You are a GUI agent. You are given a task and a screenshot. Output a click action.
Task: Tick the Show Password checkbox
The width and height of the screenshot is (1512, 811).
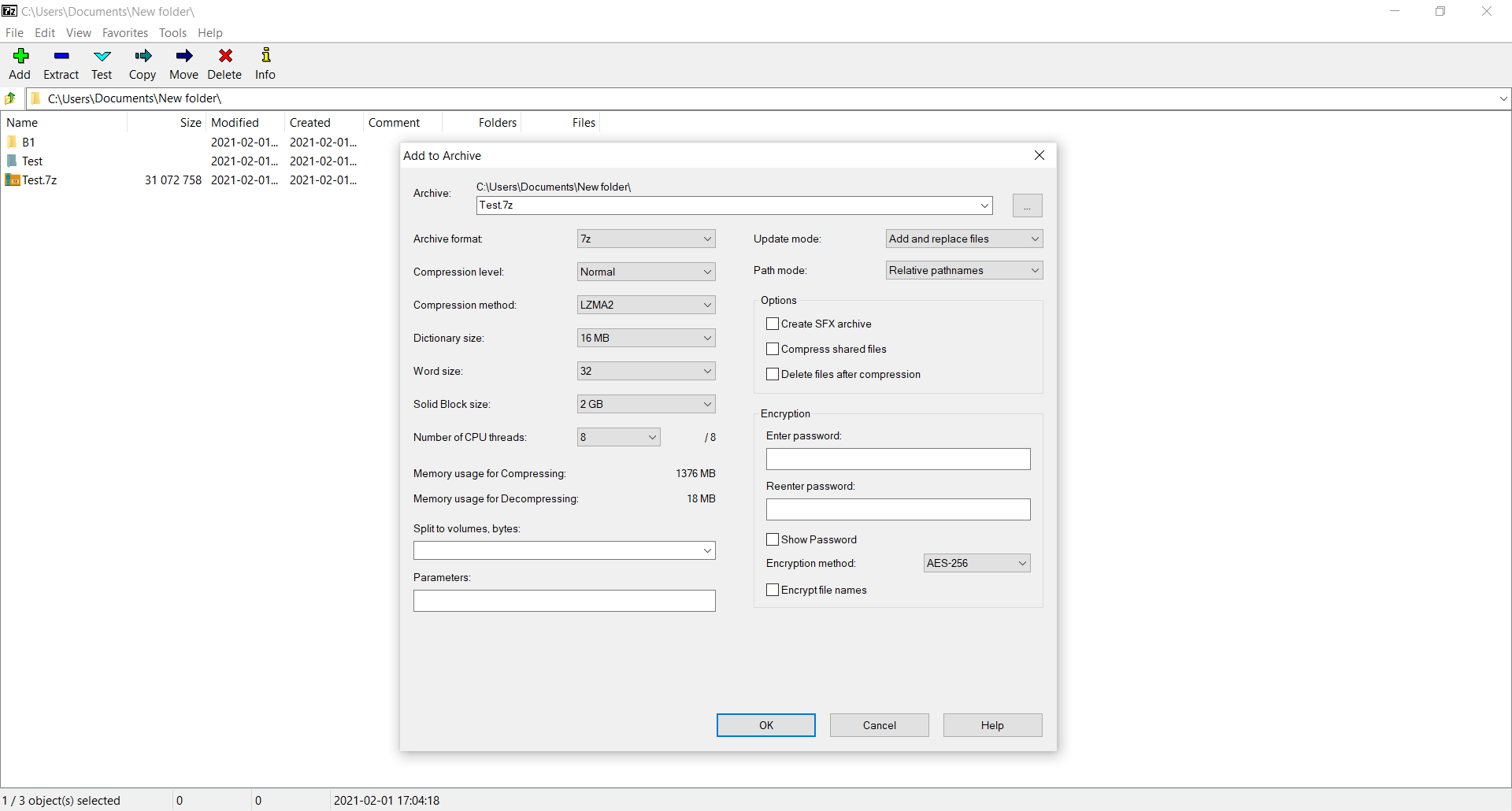point(773,539)
